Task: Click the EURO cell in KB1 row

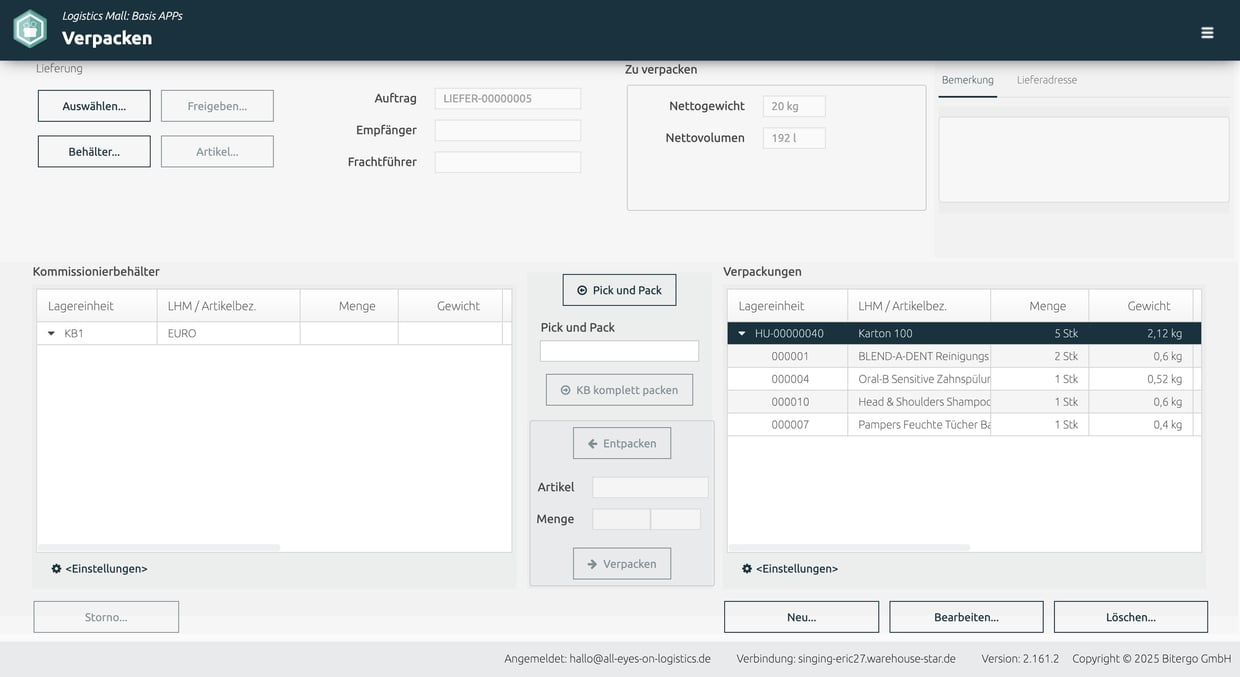Action: pos(228,333)
